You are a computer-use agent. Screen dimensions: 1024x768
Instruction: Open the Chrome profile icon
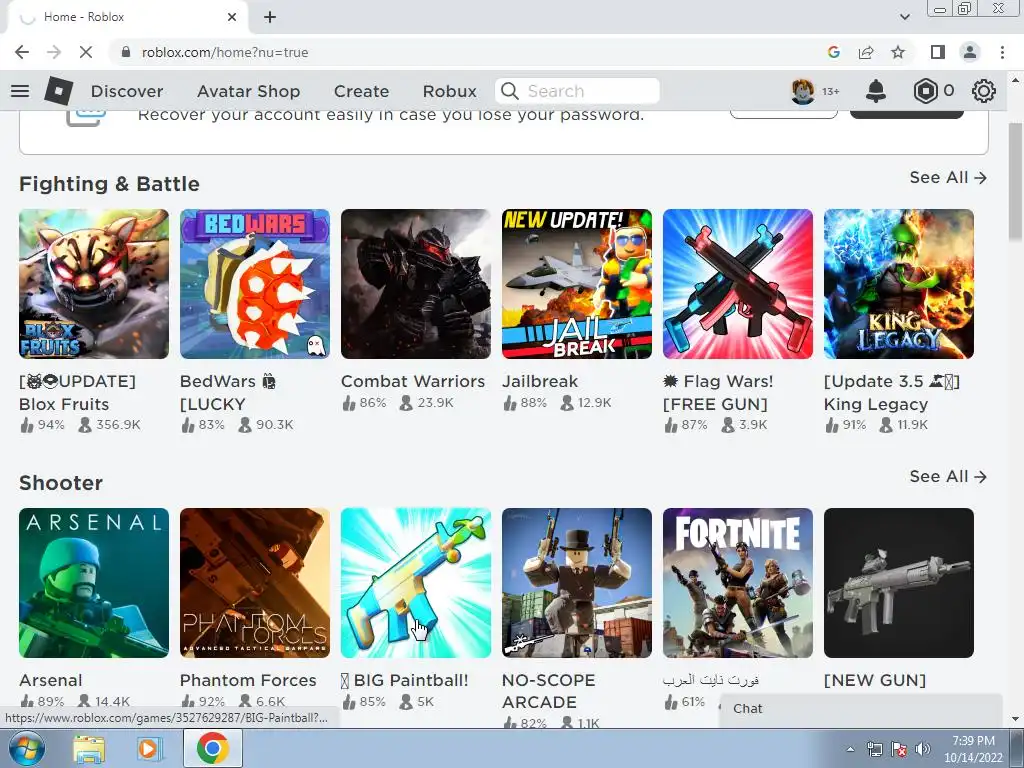(x=970, y=52)
